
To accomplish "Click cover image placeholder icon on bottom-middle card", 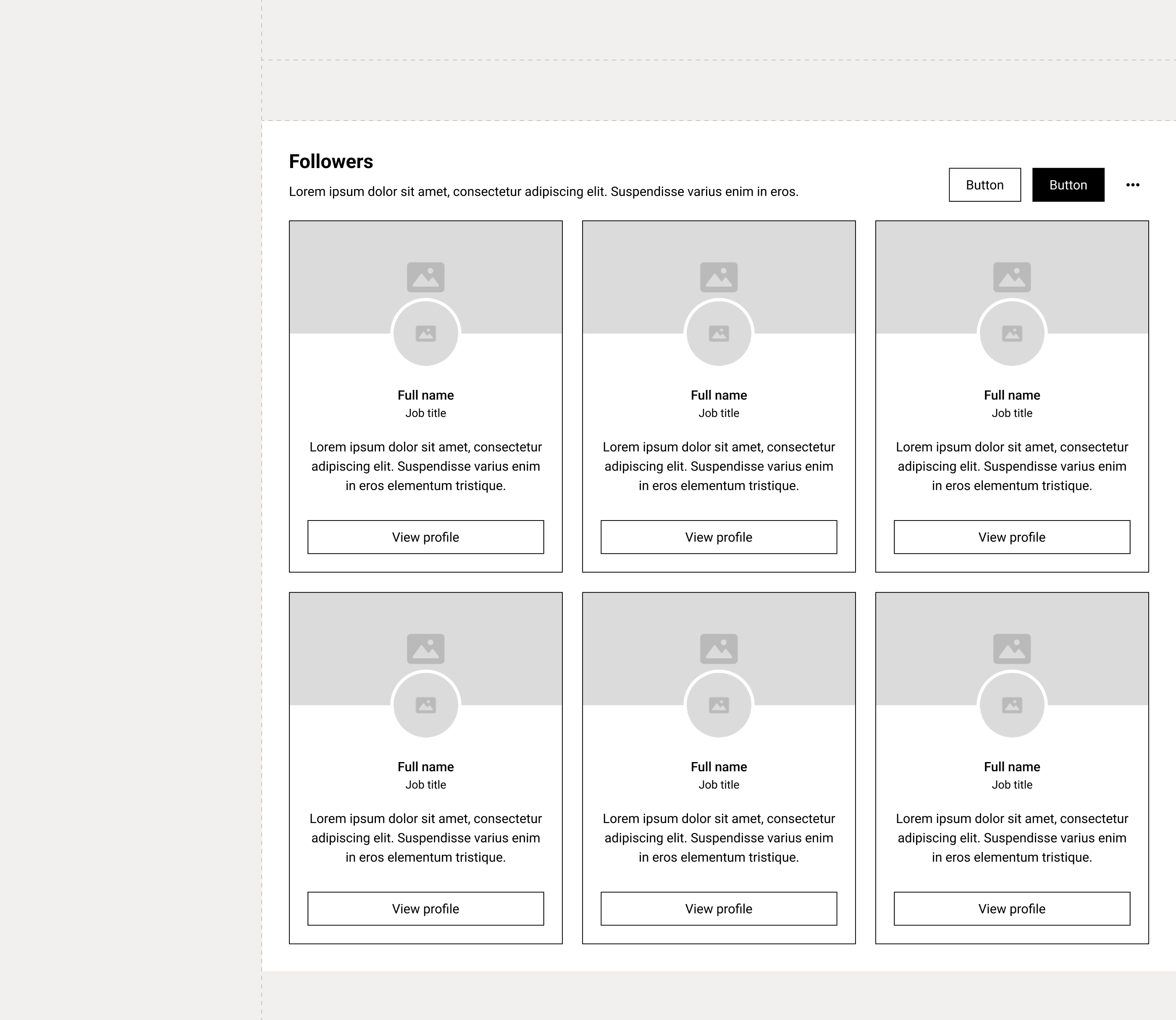I will coord(719,649).
